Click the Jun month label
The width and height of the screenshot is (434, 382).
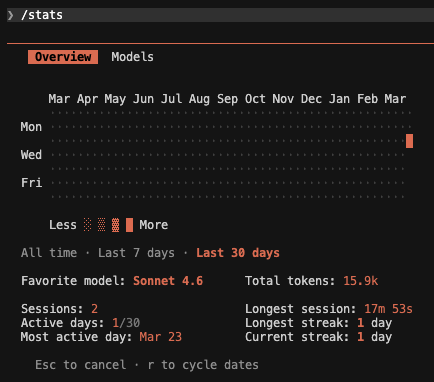[x=143, y=99]
